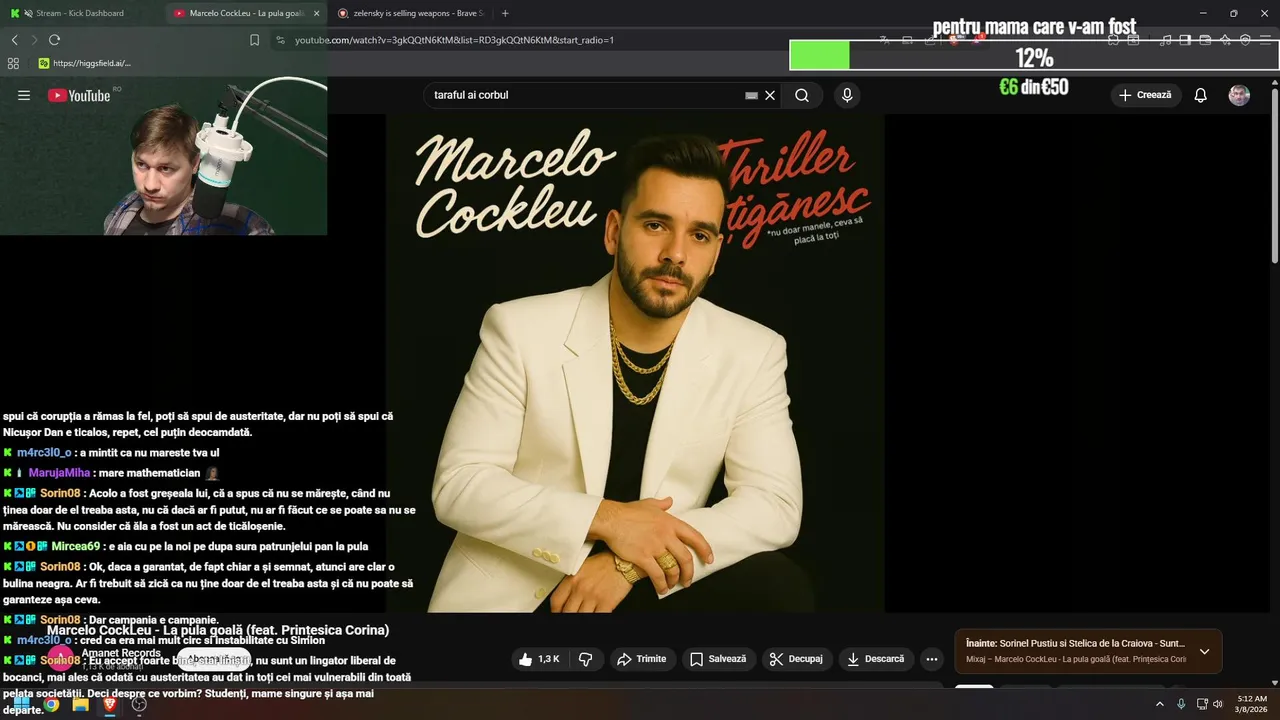The height and width of the screenshot is (720, 1280).
Task: Open Brave VPN shield icon
Action: click(x=1245, y=40)
